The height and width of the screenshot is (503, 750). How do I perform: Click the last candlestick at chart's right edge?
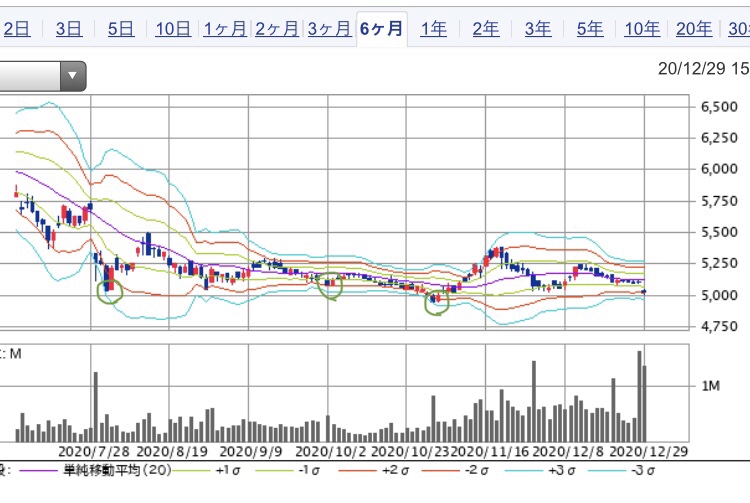tap(645, 291)
